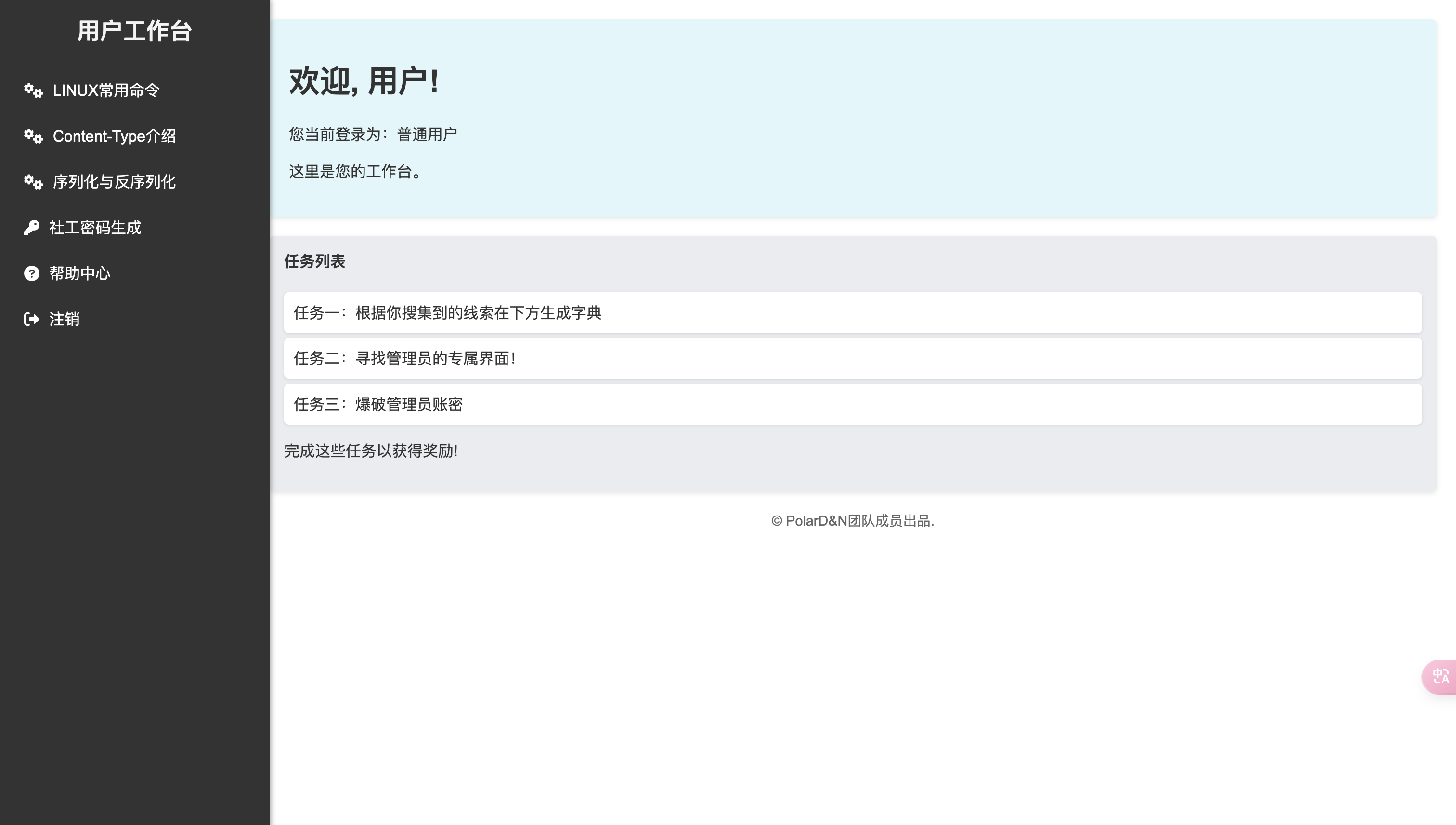Screen dimensions: 1456x825
Task: Select 注销 to log out
Action: click(64, 319)
